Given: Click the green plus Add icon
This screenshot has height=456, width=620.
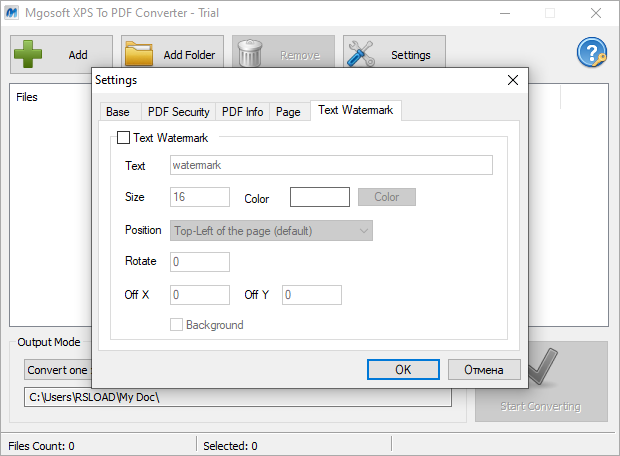Looking at the screenshot, I should coord(28,54).
